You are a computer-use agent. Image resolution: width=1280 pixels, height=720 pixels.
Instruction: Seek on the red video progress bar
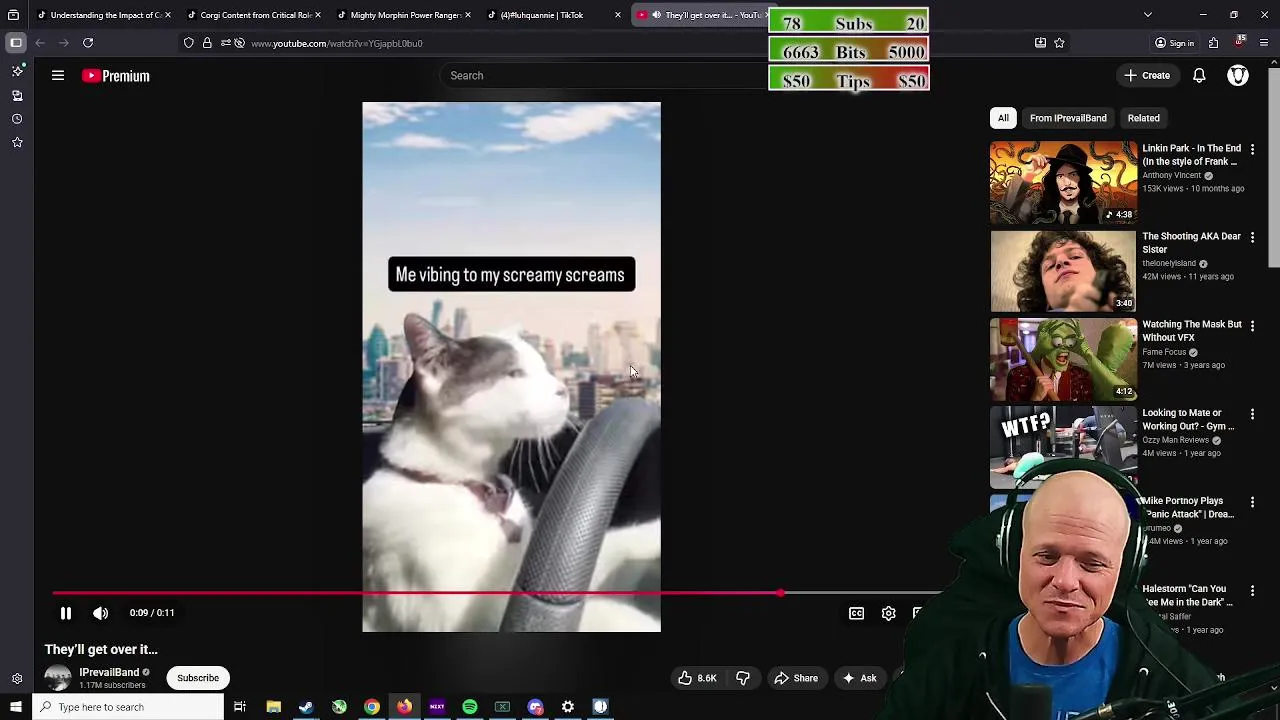497,593
